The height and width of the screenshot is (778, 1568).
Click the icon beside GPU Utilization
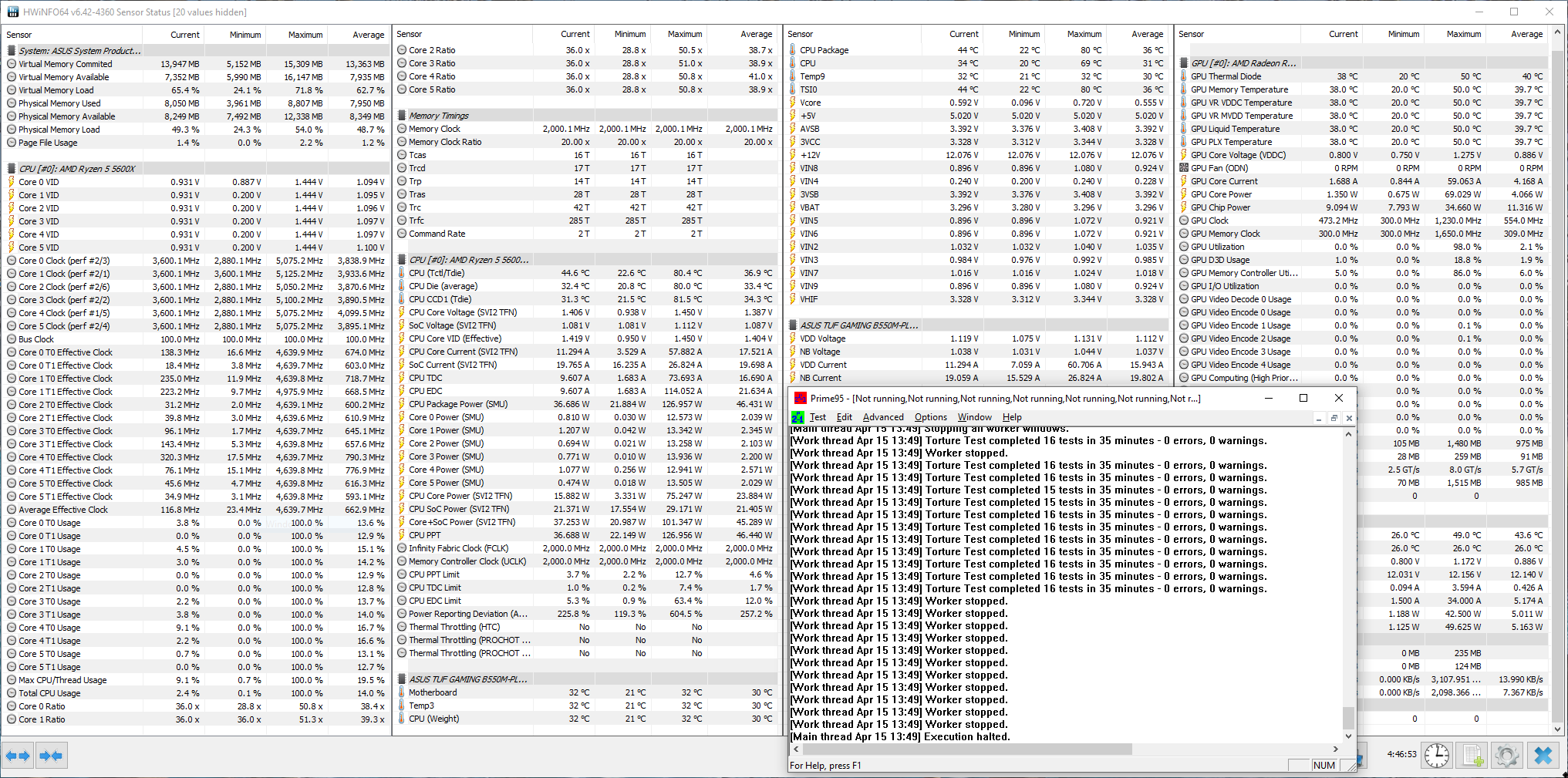[1184, 247]
